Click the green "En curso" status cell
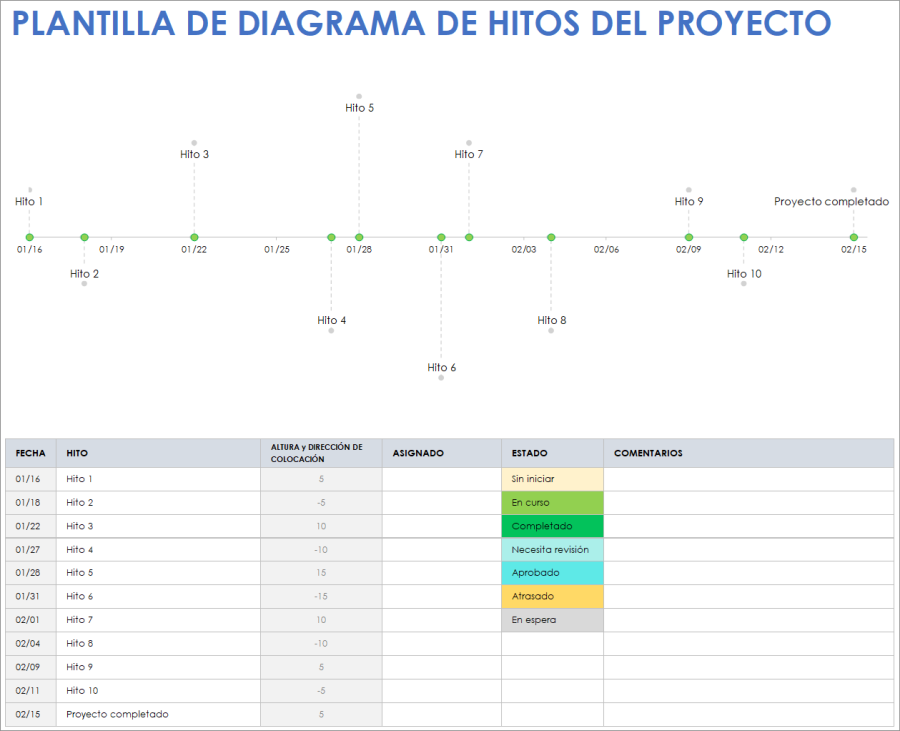 click(x=552, y=502)
